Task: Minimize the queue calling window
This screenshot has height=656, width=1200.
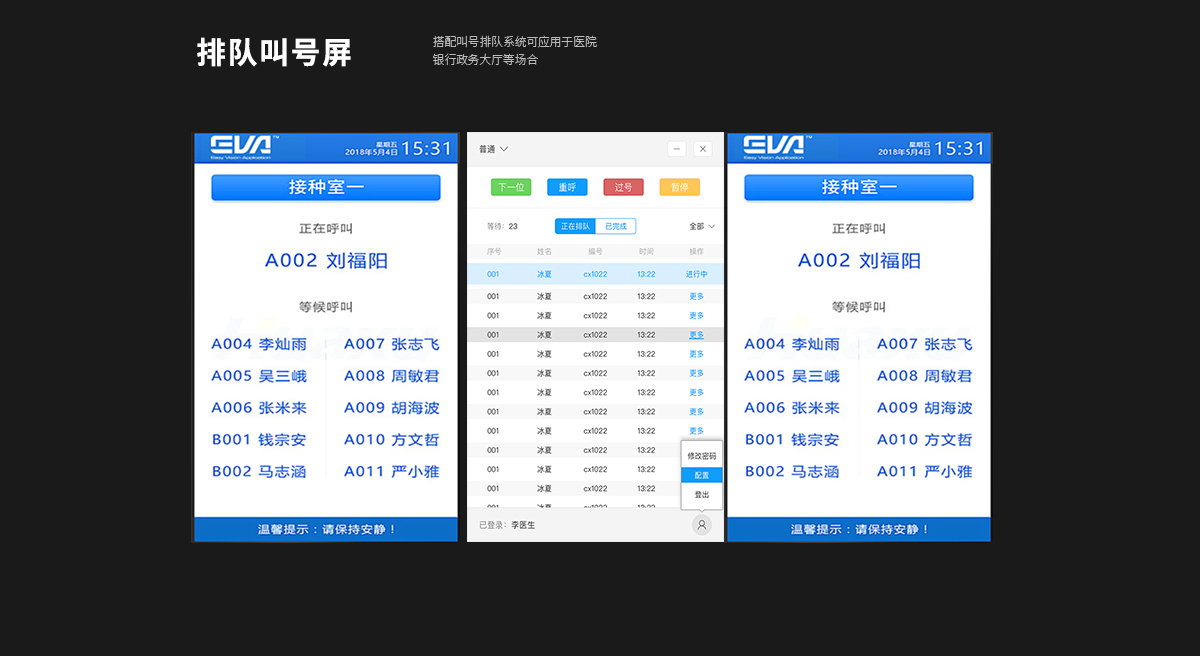Action: (677, 149)
